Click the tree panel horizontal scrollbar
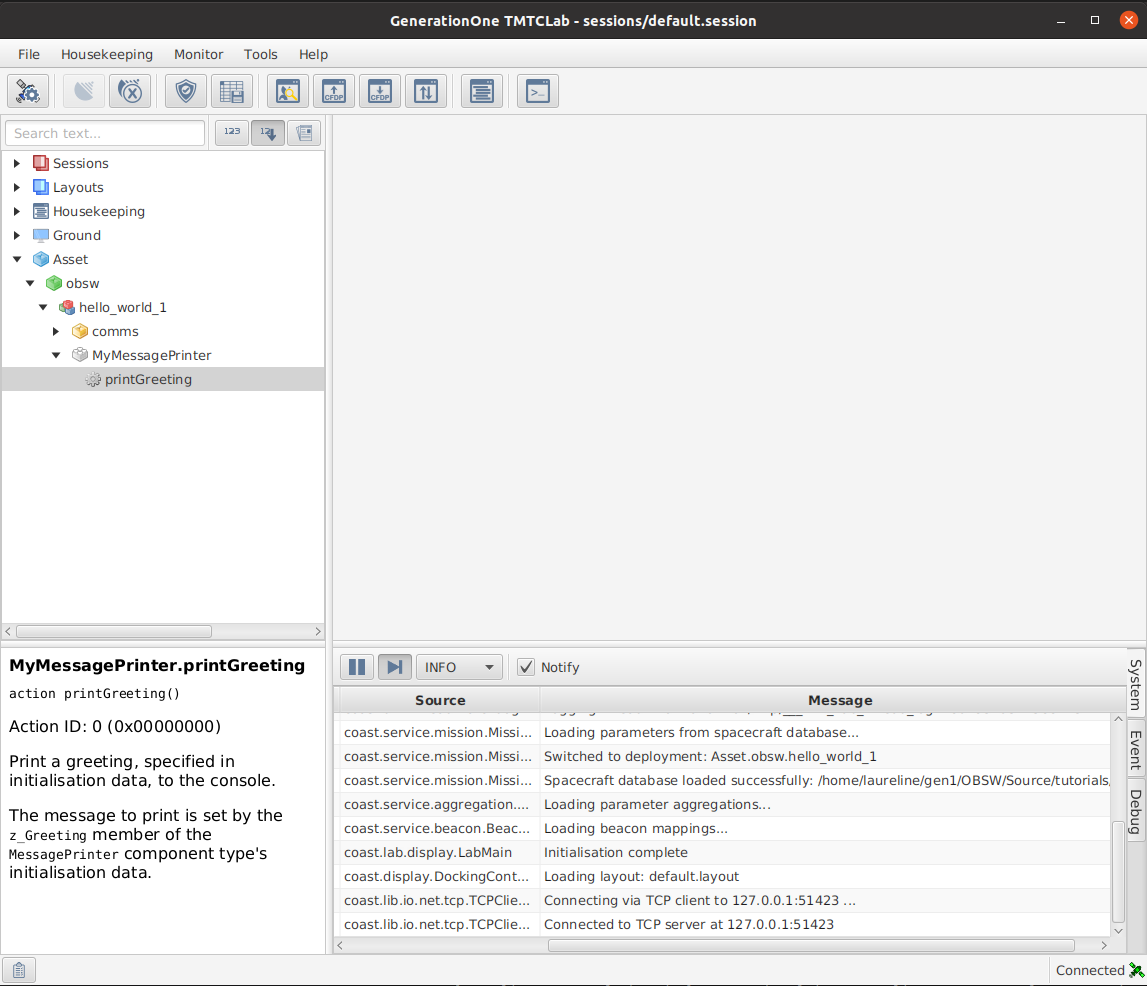This screenshot has height=986, width=1147. [114, 631]
